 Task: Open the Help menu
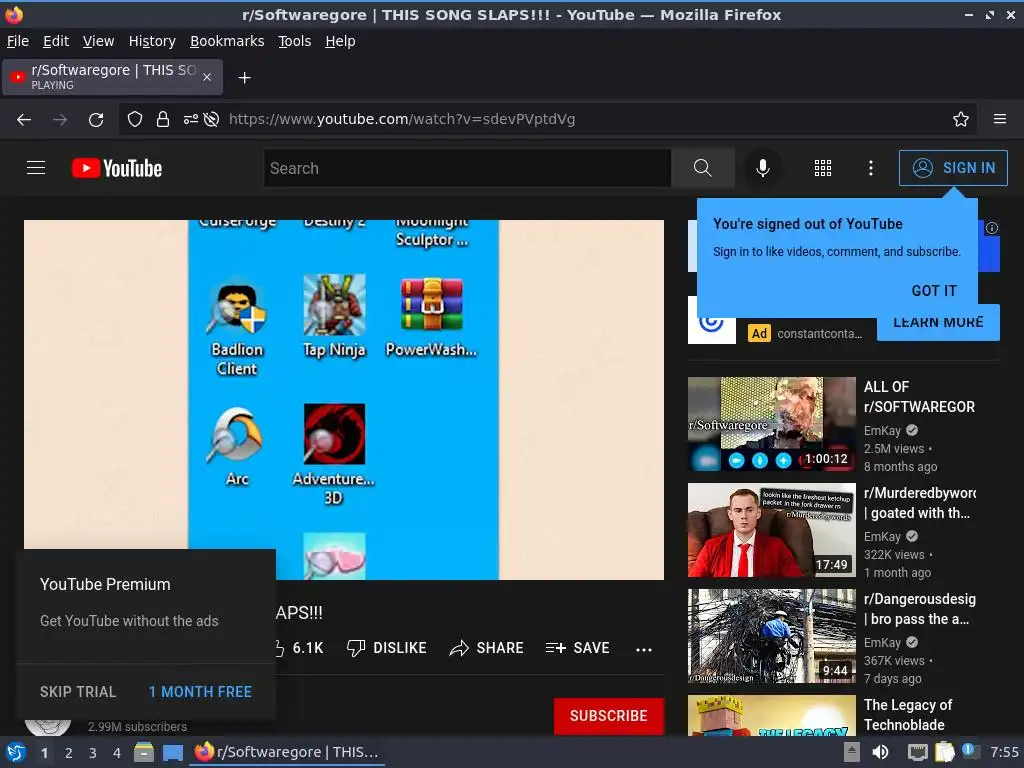[x=340, y=41]
